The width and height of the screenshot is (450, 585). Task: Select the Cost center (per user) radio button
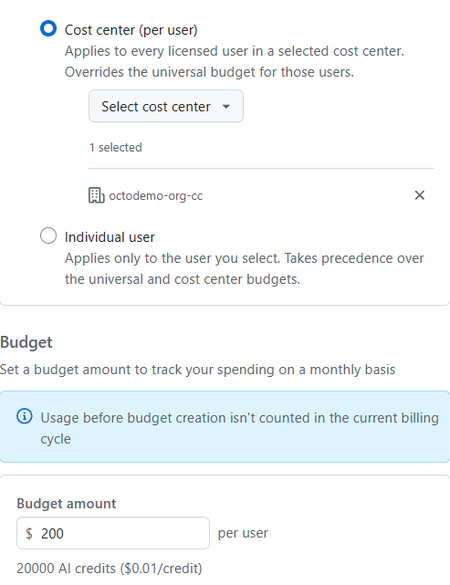point(48,29)
